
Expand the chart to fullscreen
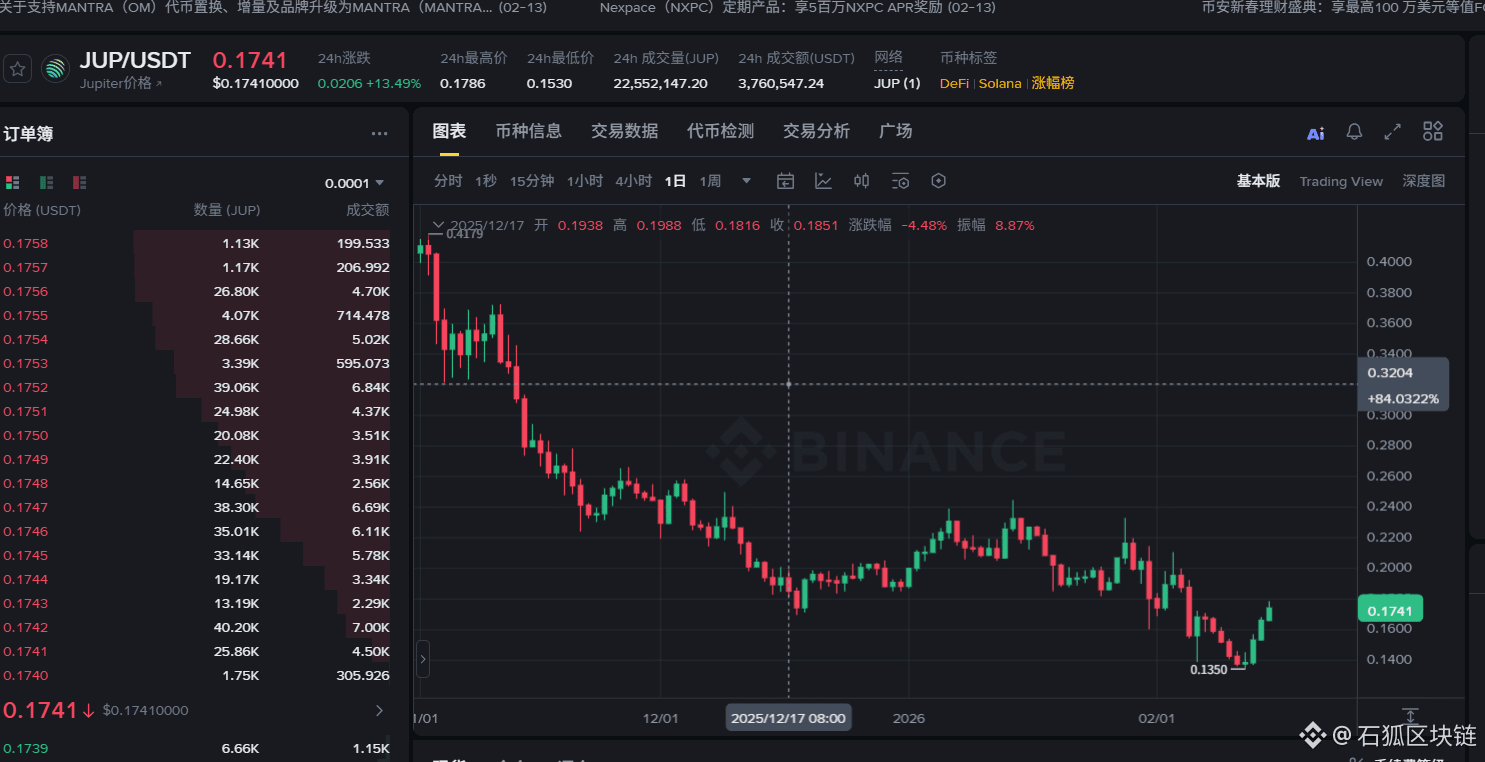click(x=1392, y=132)
